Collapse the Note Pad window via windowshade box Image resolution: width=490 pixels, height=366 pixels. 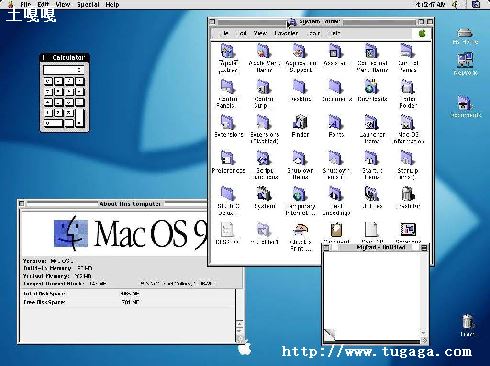[x=424, y=248]
